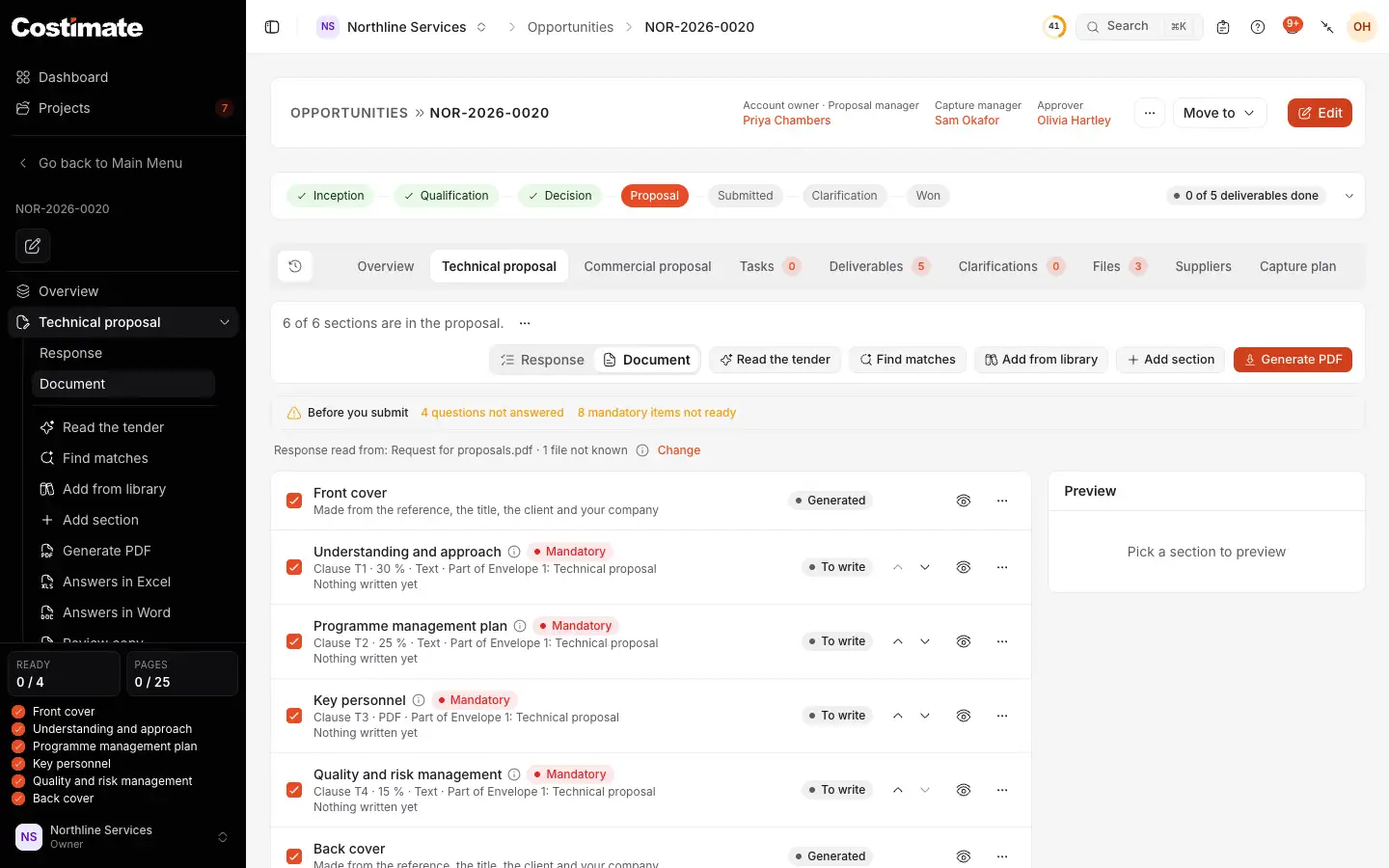Click the compose note icon in sidebar
This screenshot has width=1389, height=868.
pos(33,245)
